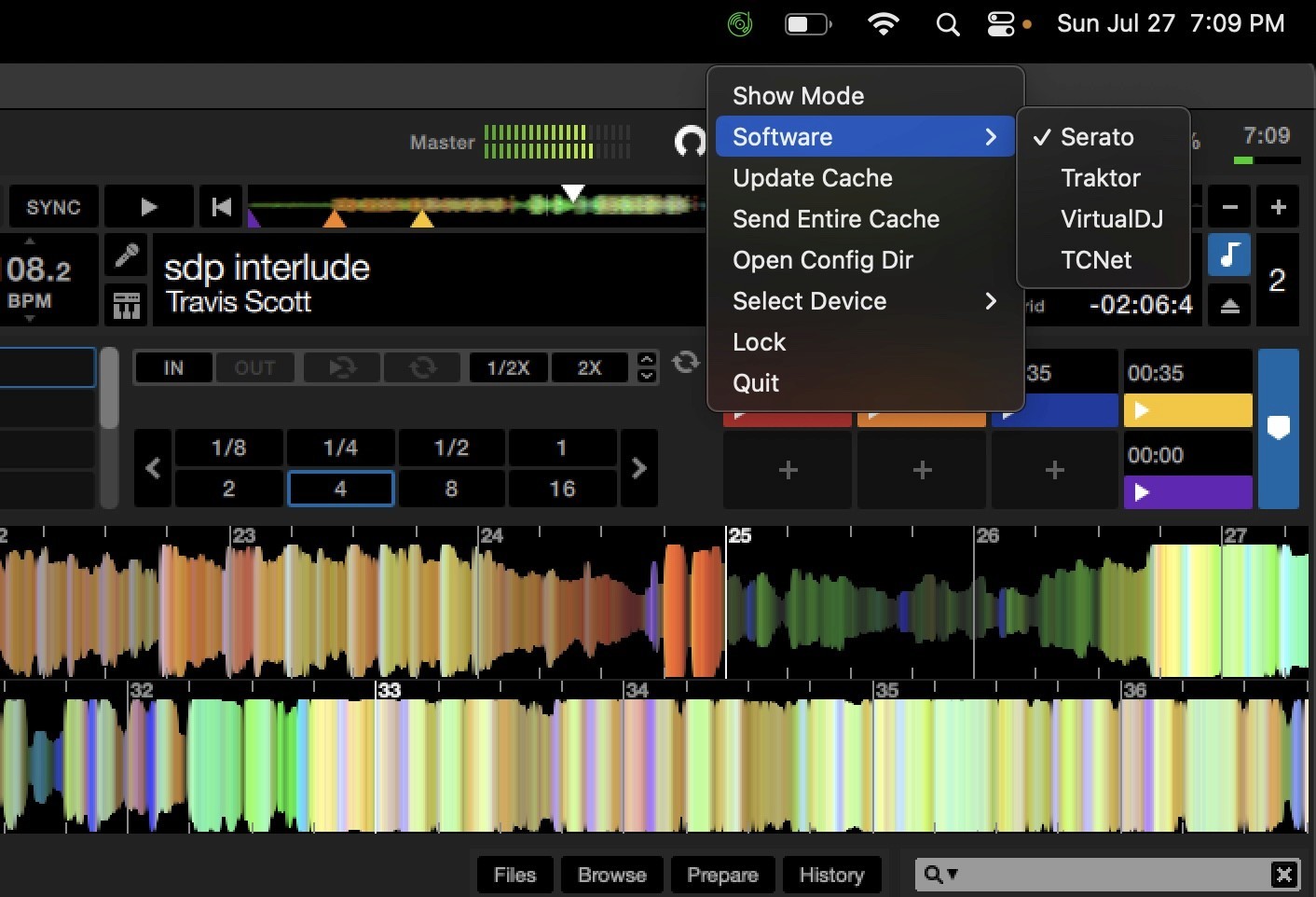This screenshot has width=1316, height=897.
Task: Open the edit track pencil icon
Action: pos(127,255)
